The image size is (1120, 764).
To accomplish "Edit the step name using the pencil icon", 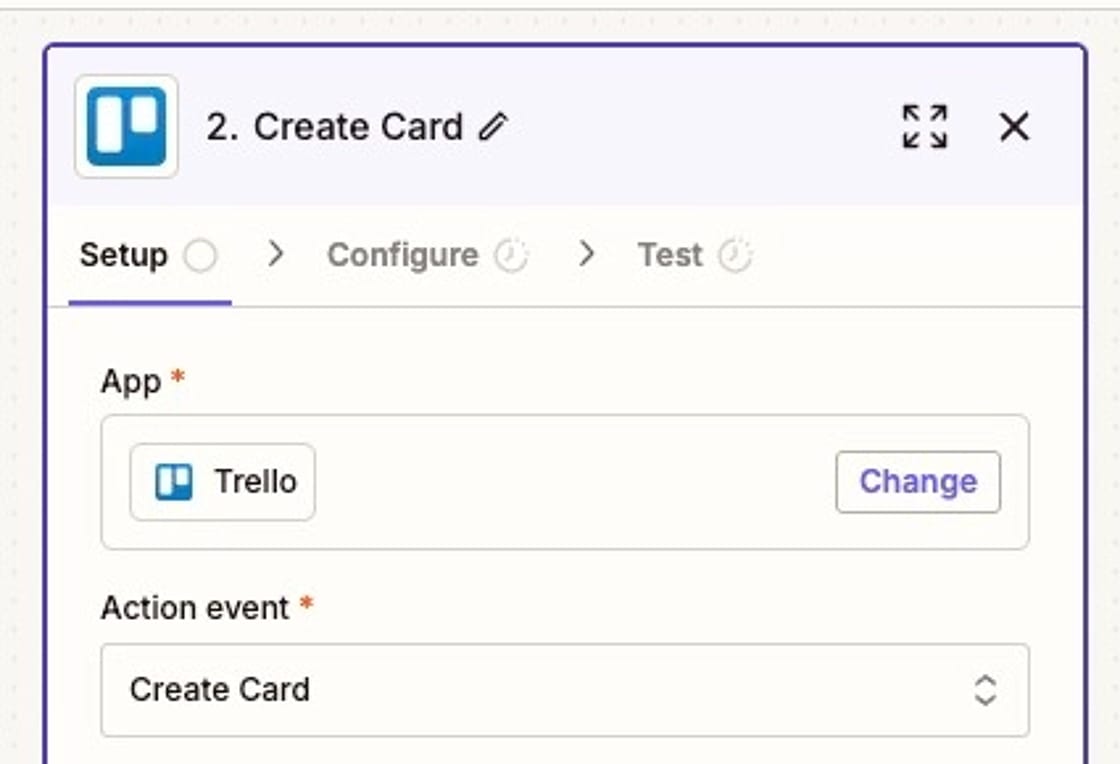I will tap(493, 127).
